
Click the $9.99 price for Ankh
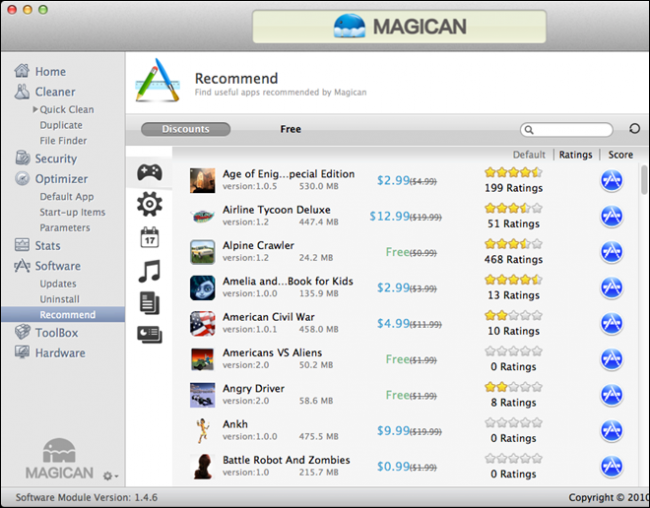(x=393, y=430)
